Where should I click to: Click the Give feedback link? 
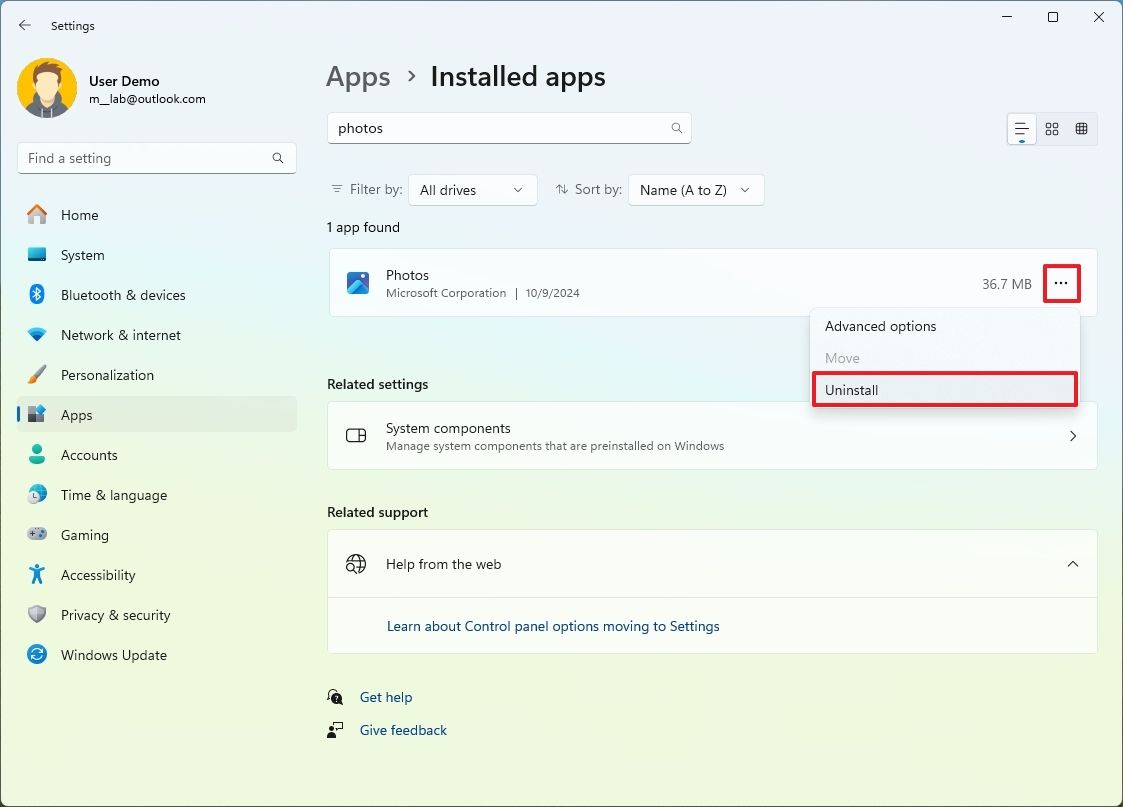tap(403, 730)
